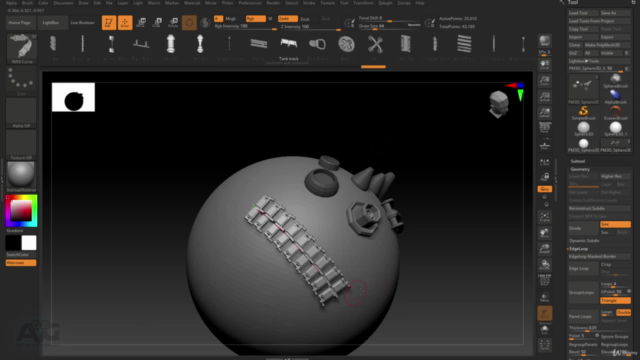The image size is (640, 360).
Task: Toggle the Double option next to Panel Loops
Action: (623, 312)
